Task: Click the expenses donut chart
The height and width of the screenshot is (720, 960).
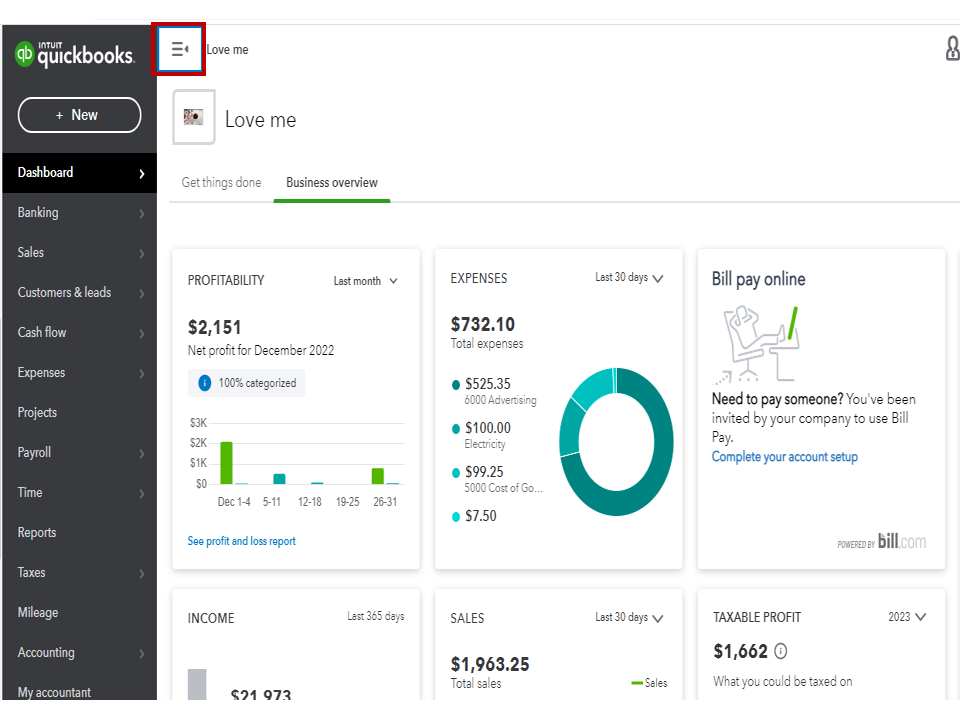Action: click(x=616, y=442)
